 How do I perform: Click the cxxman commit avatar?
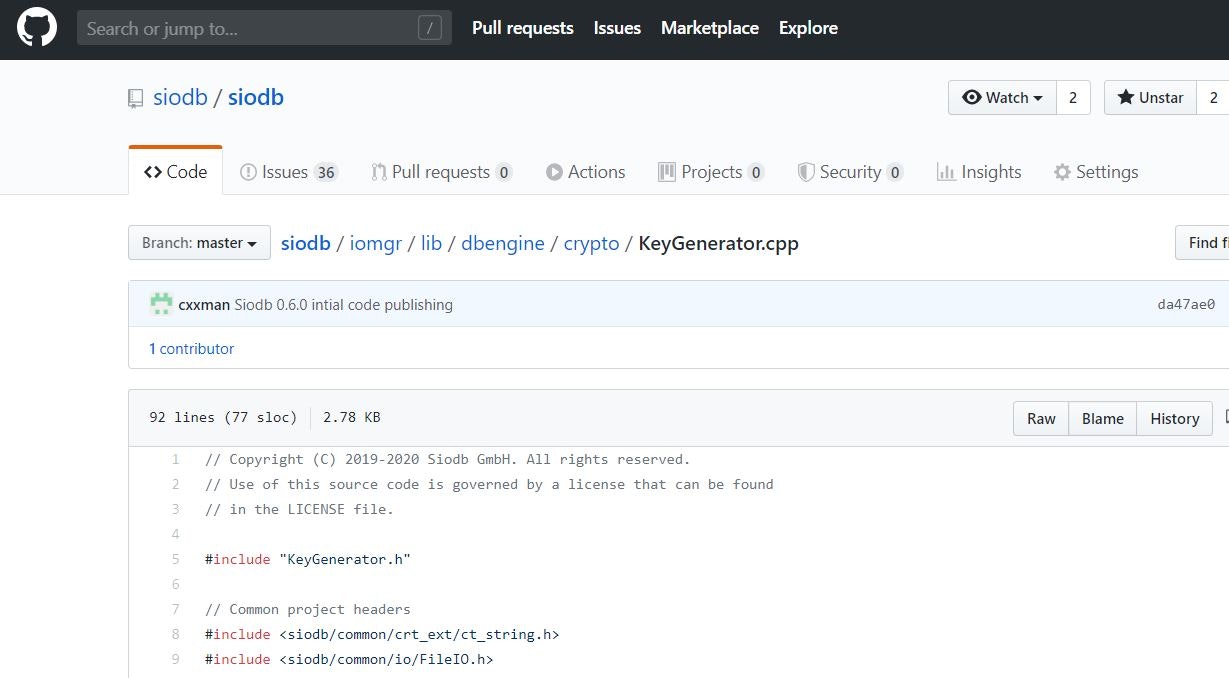click(160, 303)
